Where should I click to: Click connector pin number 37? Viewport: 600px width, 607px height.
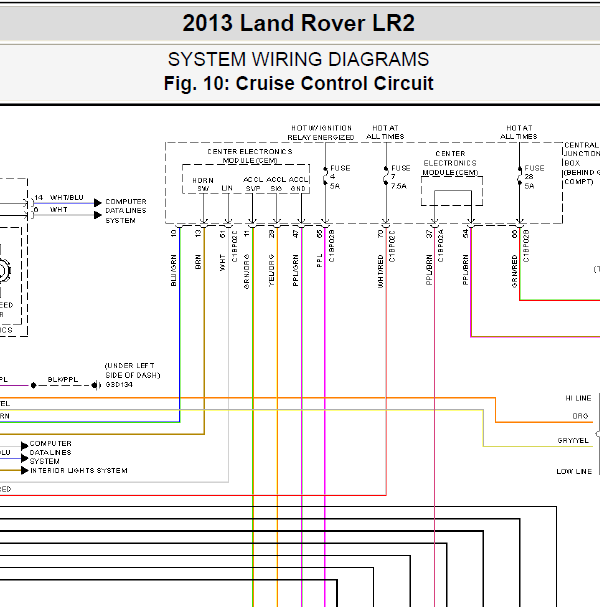(x=429, y=234)
